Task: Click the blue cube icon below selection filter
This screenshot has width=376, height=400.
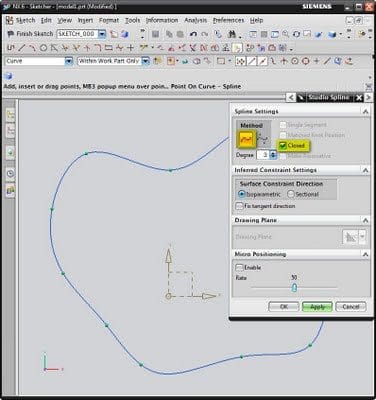Action: pos(9,76)
